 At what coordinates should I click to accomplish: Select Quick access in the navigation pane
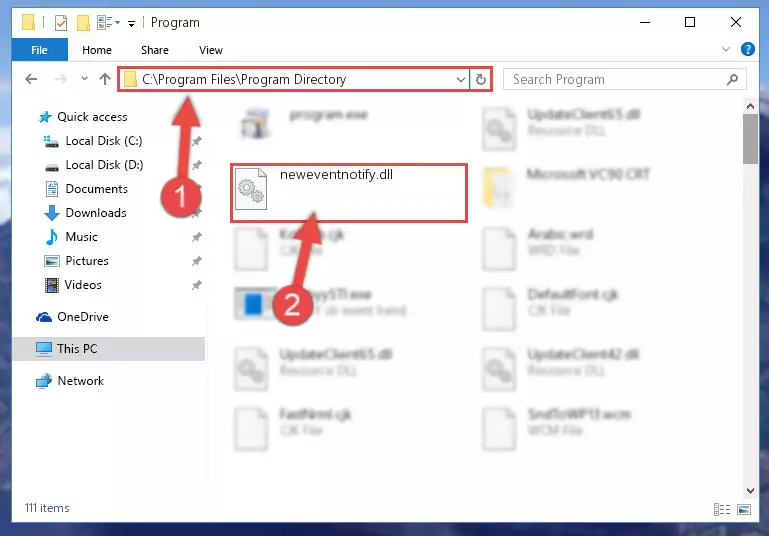(92, 117)
